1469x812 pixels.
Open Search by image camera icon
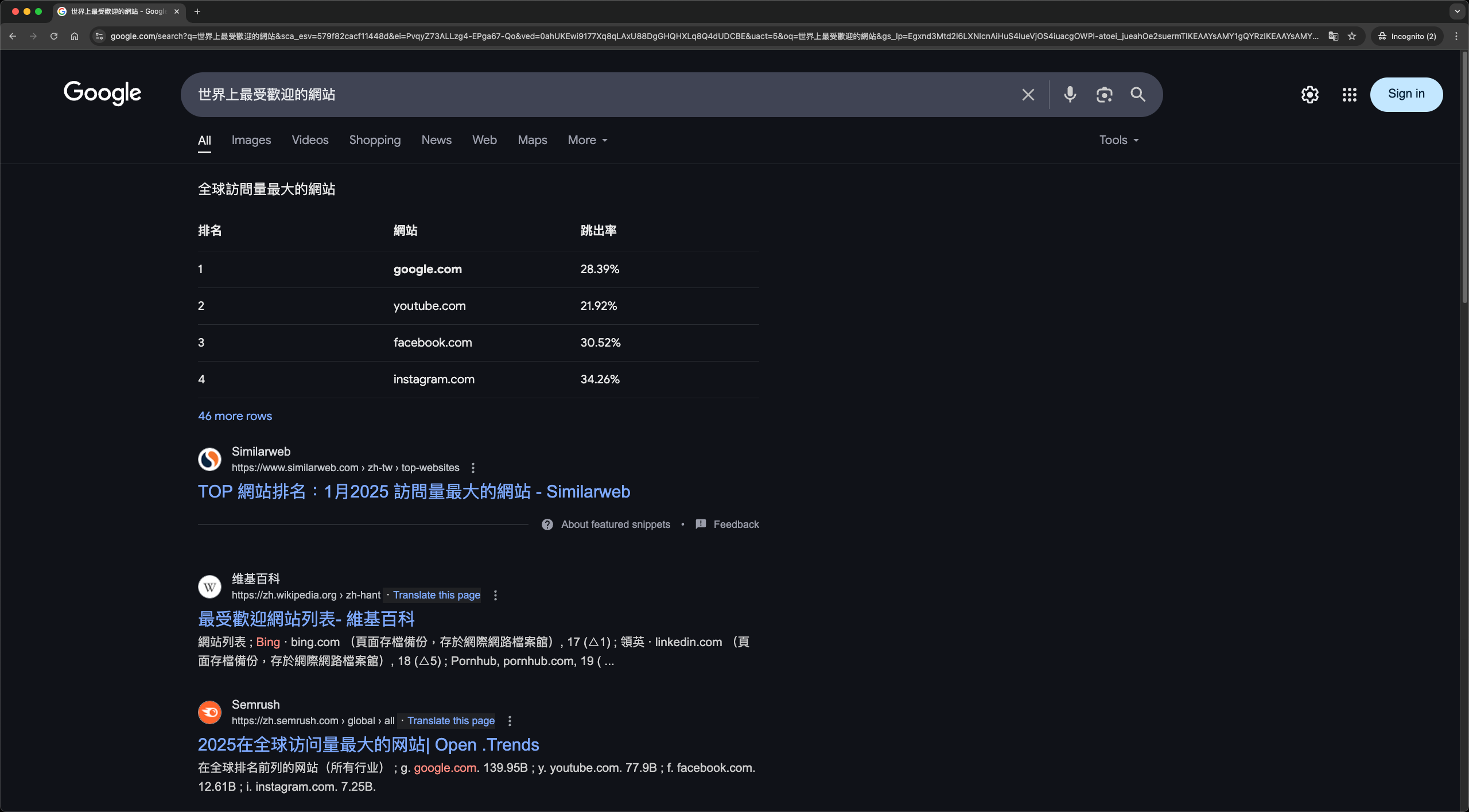[1104, 95]
